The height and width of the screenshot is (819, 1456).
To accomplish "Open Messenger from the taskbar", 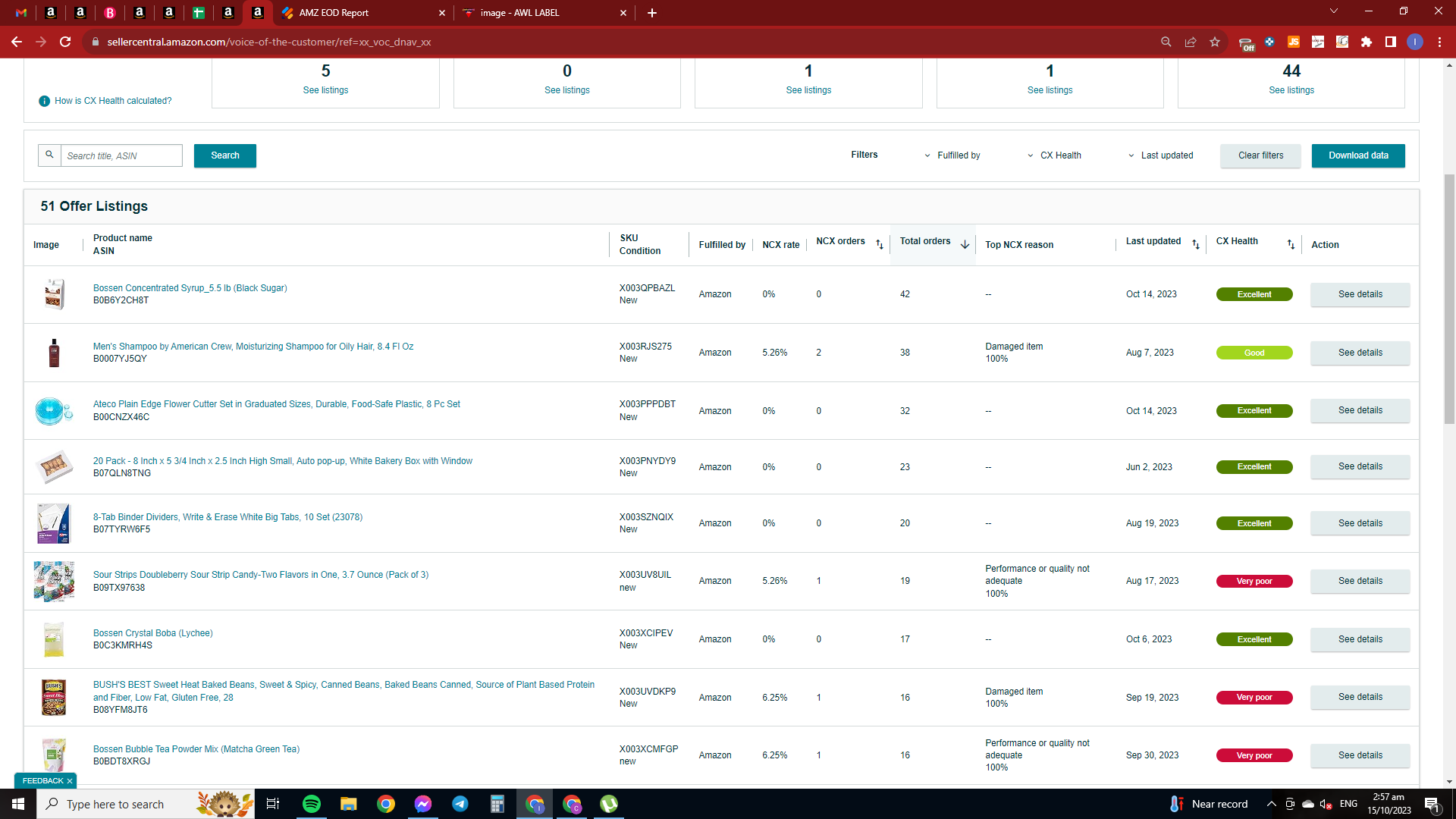I will pos(423,804).
